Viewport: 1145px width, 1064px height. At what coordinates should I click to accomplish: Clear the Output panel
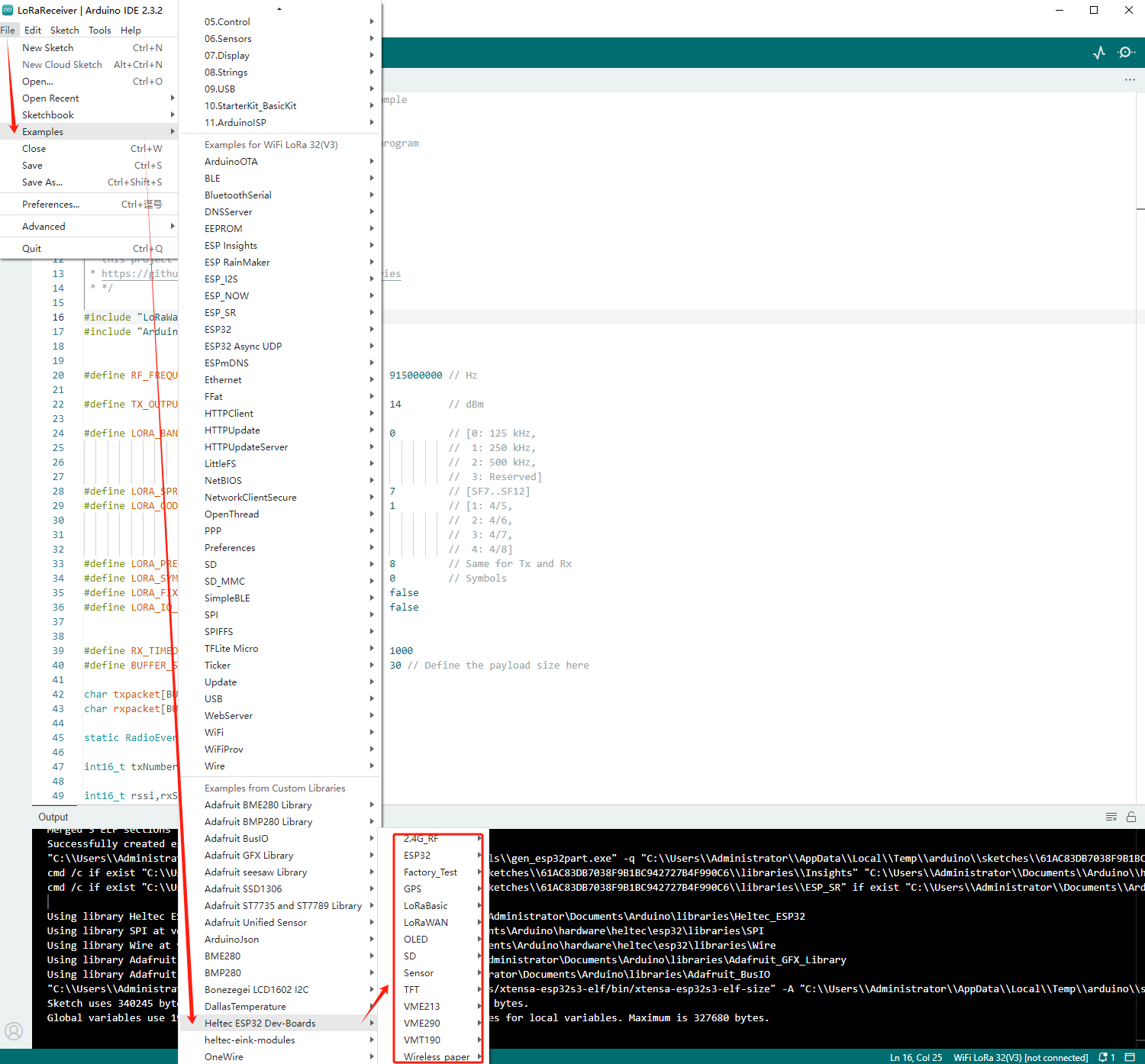click(x=1111, y=817)
